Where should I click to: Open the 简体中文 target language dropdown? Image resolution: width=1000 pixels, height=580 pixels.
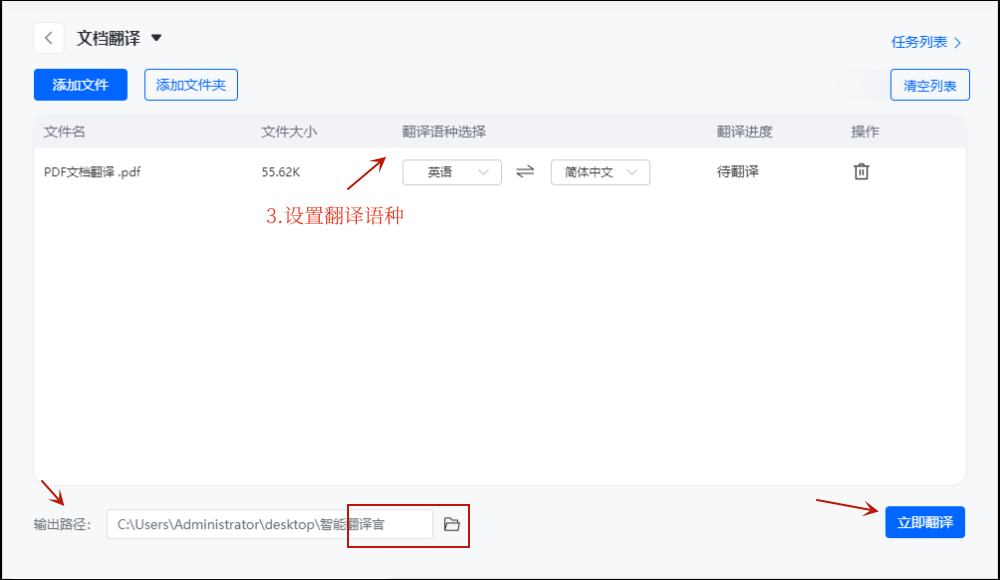(600, 172)
